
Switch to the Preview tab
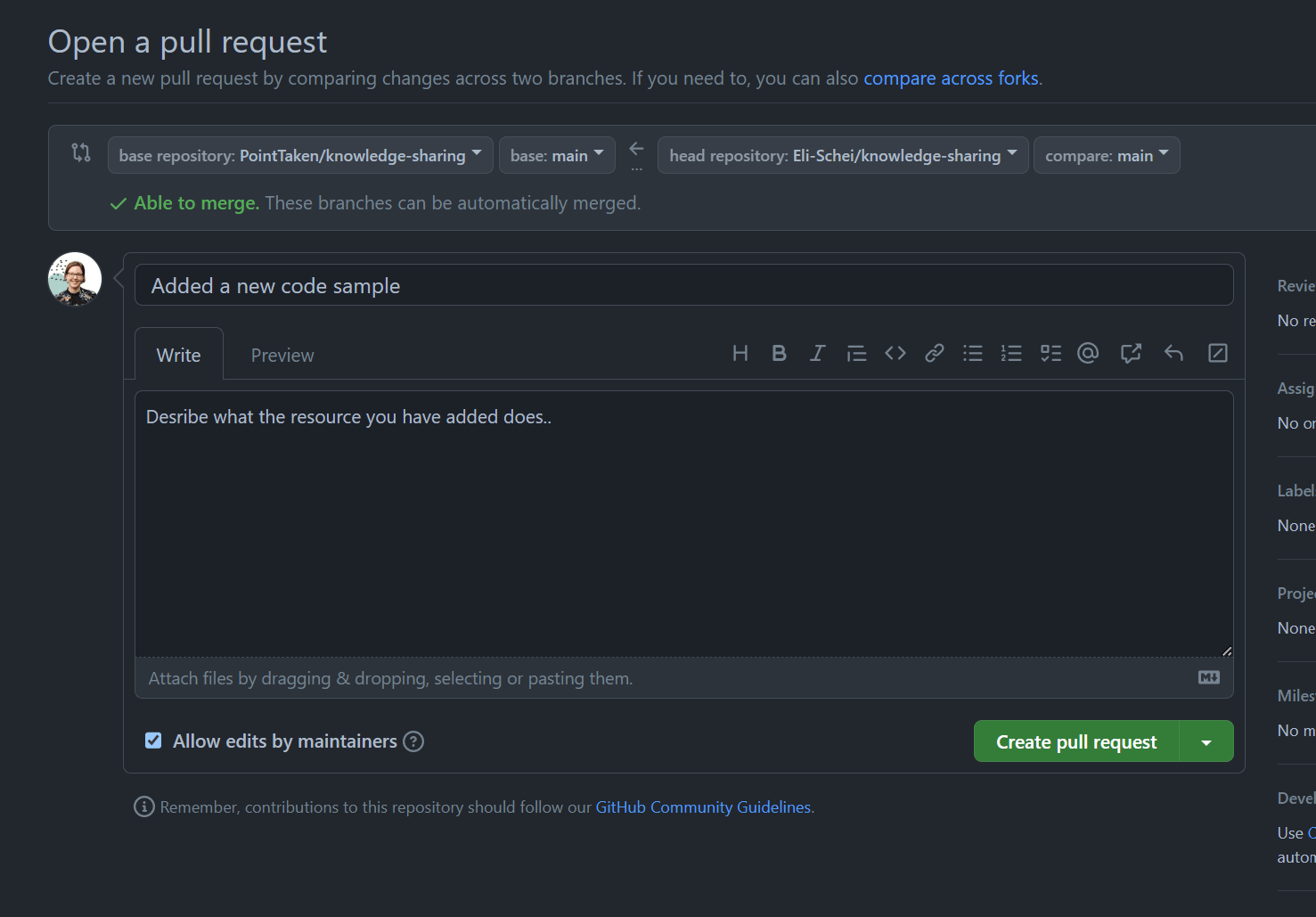point(282,356)
